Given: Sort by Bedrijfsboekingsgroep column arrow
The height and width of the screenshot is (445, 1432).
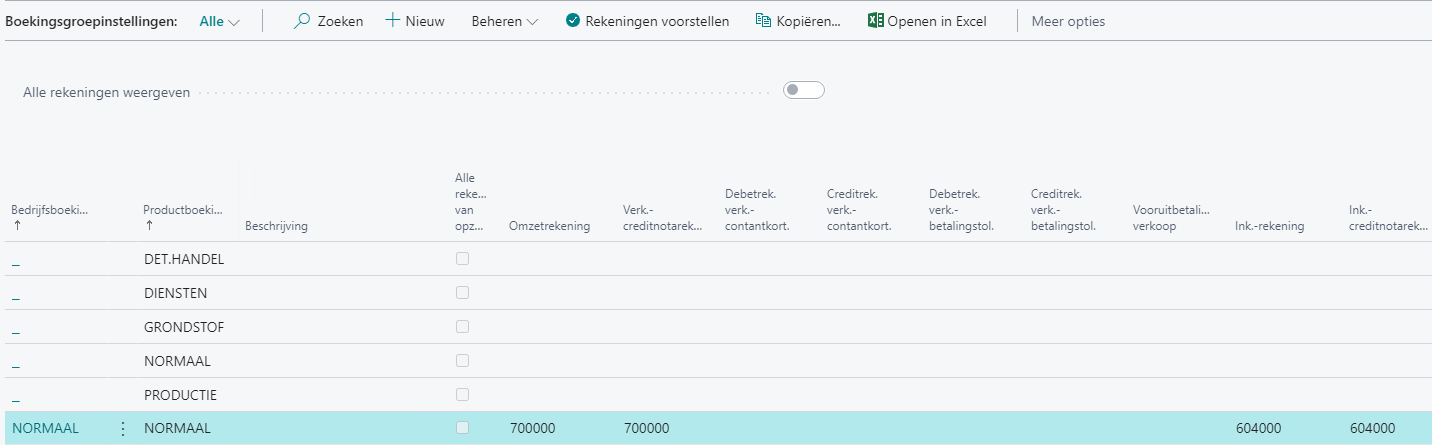Looking at the screenshot, I should point(15,226).
